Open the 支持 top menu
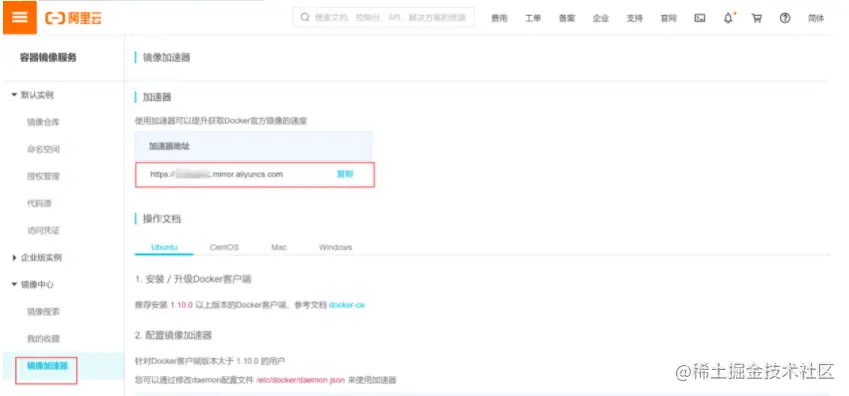849x396 pixels. point(634,18)
